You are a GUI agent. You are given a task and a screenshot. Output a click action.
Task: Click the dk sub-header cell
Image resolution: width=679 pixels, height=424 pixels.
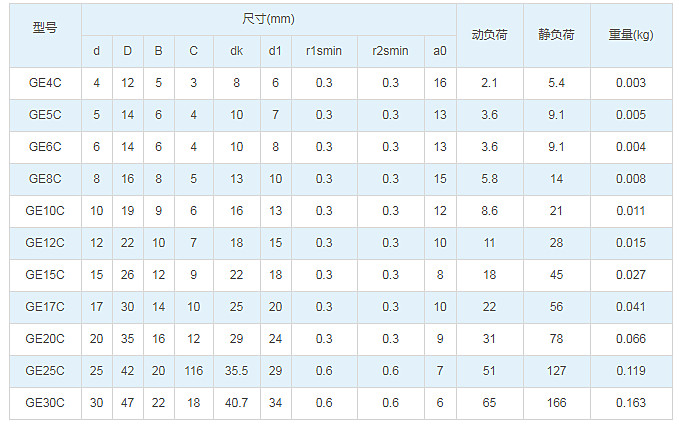(236, 51)
